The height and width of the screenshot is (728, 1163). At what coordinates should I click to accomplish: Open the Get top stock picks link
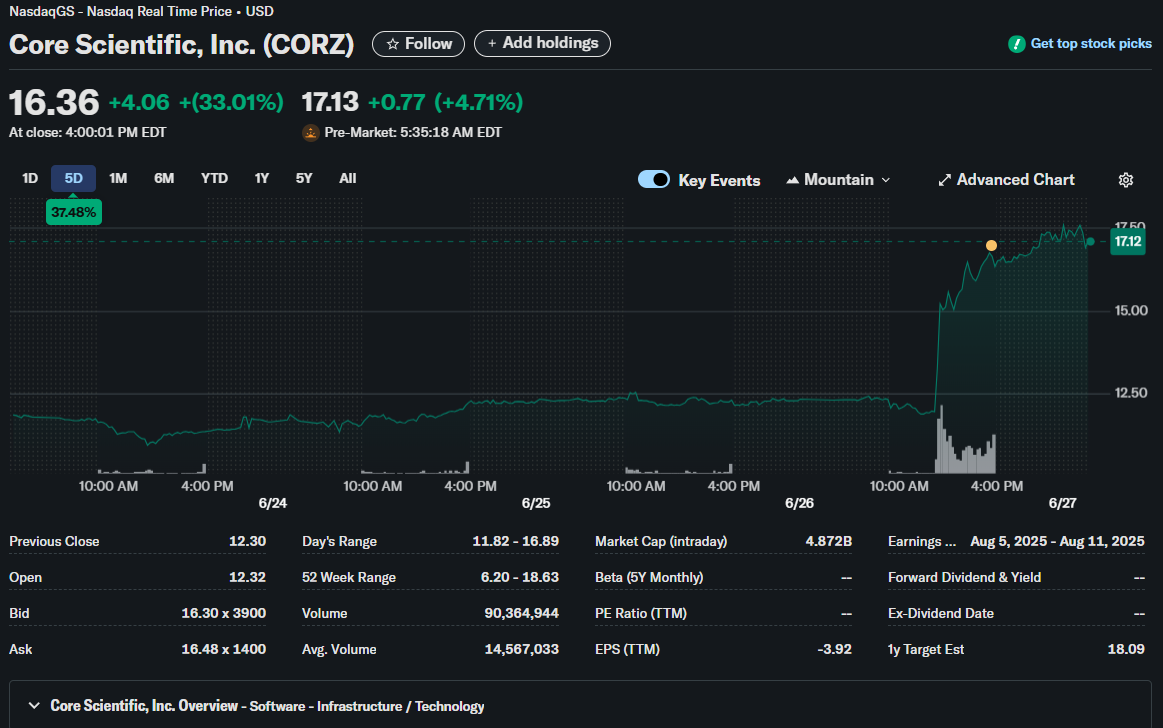click(x=1080, y=44)
